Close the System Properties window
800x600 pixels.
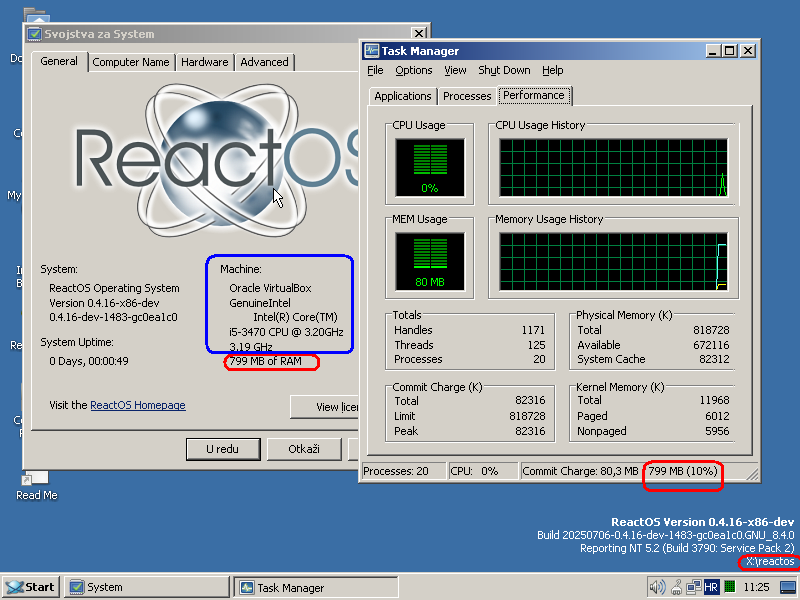click(419, 34)
